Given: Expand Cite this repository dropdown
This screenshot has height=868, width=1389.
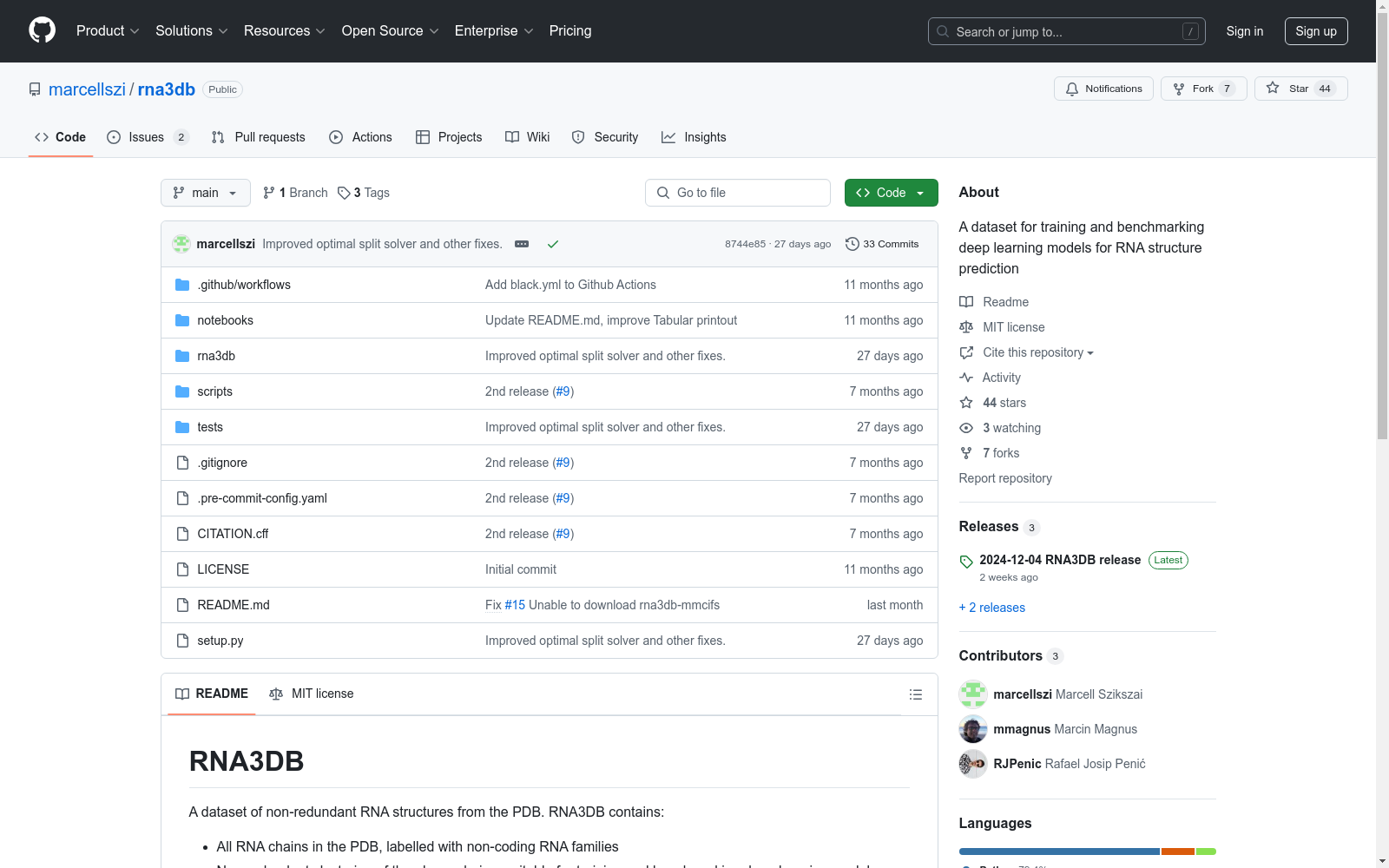Looking at the screenshot, I should click(x=1037, y=352).
